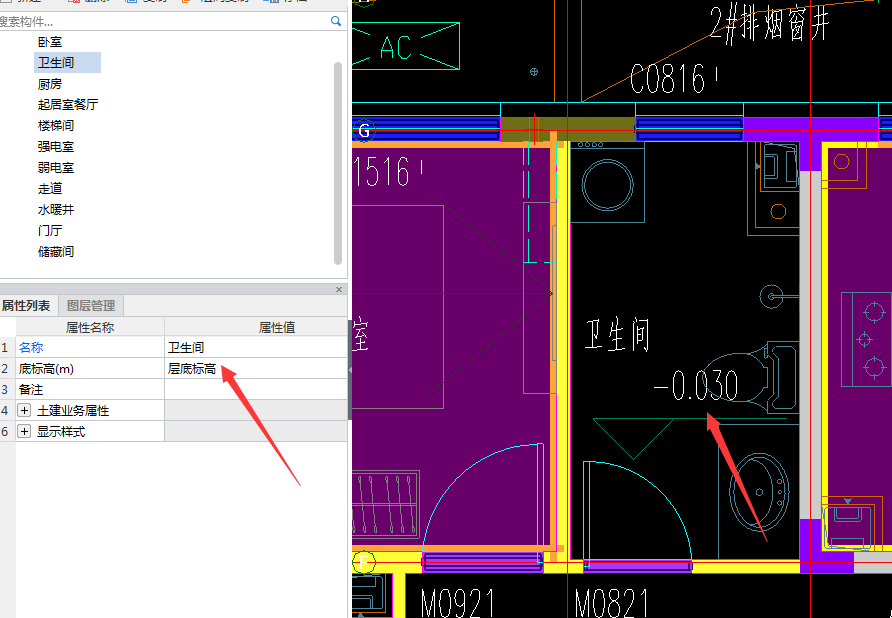
Task: Click the 卫生间 room label in drawing
Action: pos(617,335)
